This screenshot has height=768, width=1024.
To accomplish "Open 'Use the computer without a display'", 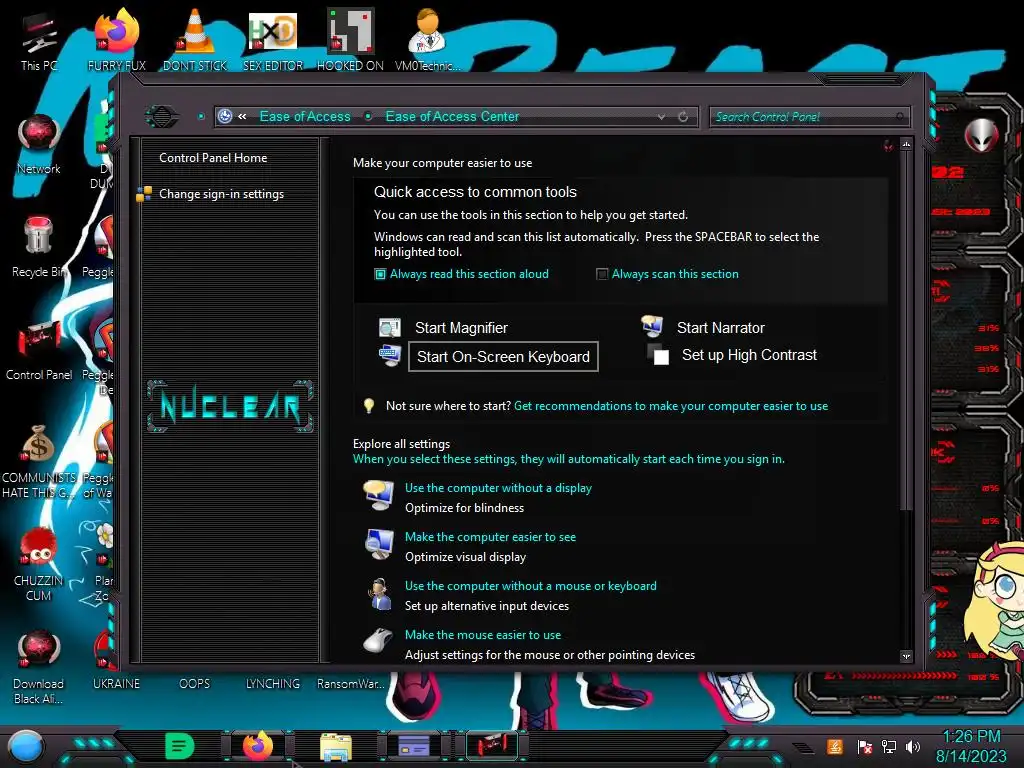I will (x=498, y=488).
